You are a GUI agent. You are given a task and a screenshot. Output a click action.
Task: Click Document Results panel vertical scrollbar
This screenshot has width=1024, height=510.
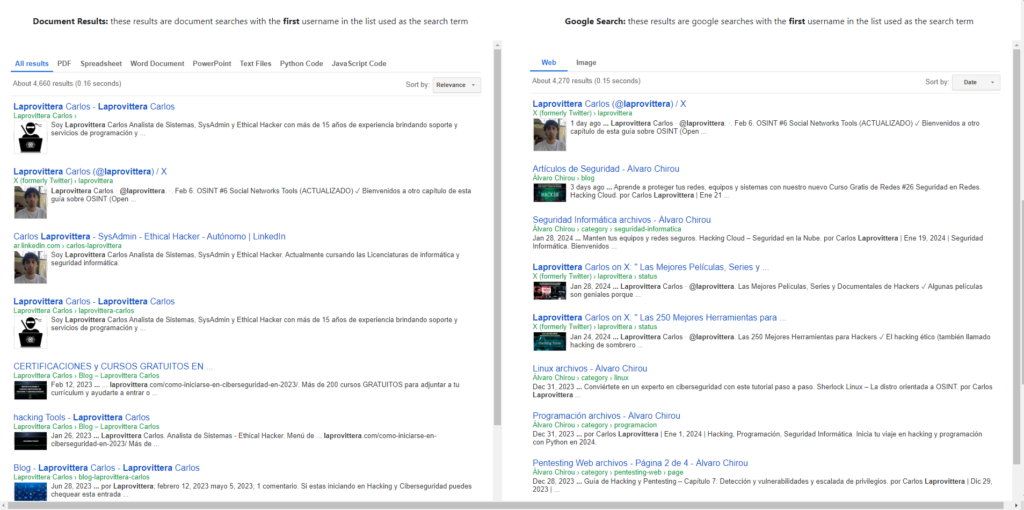tap(497, 238)
